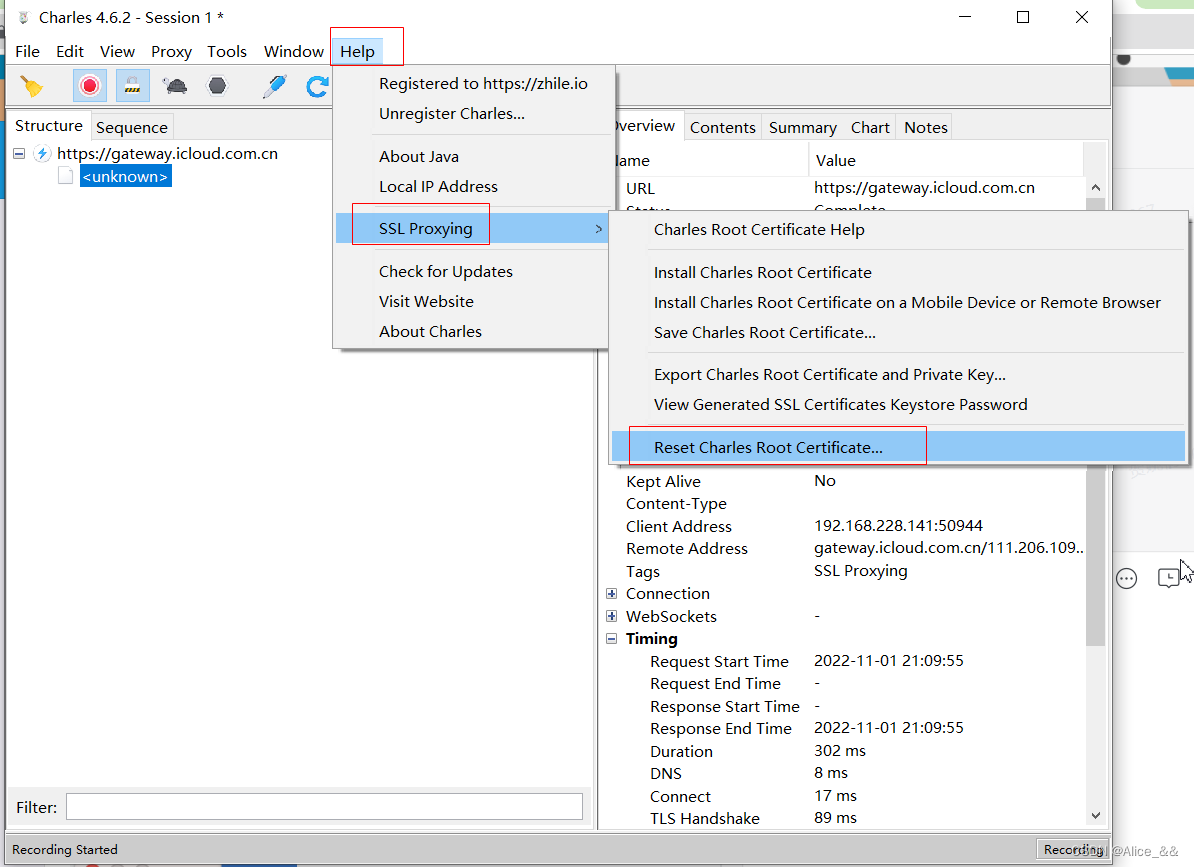Viewport: 1194px width, 867px height.
Task: Select Save Charles Root Certificate...
Action: coord(765,333)
